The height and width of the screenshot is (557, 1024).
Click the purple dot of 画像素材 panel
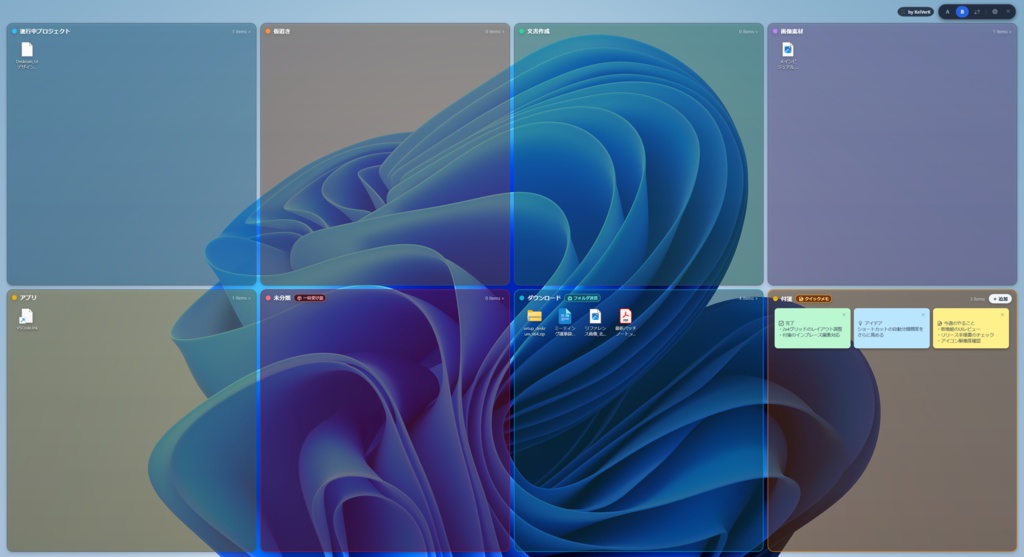coord(775,31)
